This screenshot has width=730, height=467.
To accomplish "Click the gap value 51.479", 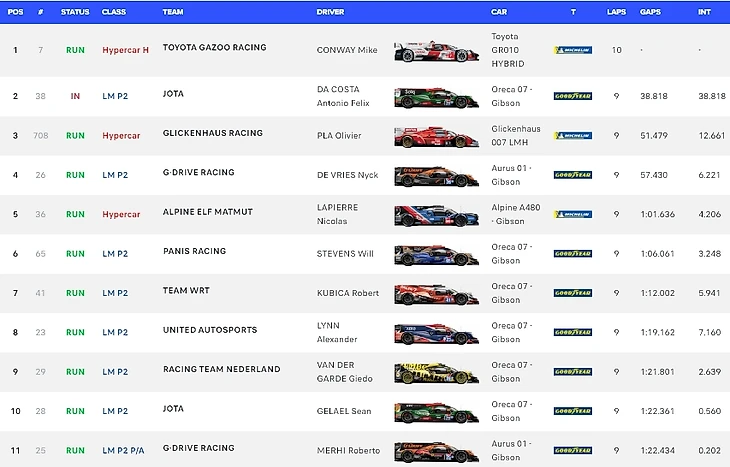I will (x=654, y=135).
